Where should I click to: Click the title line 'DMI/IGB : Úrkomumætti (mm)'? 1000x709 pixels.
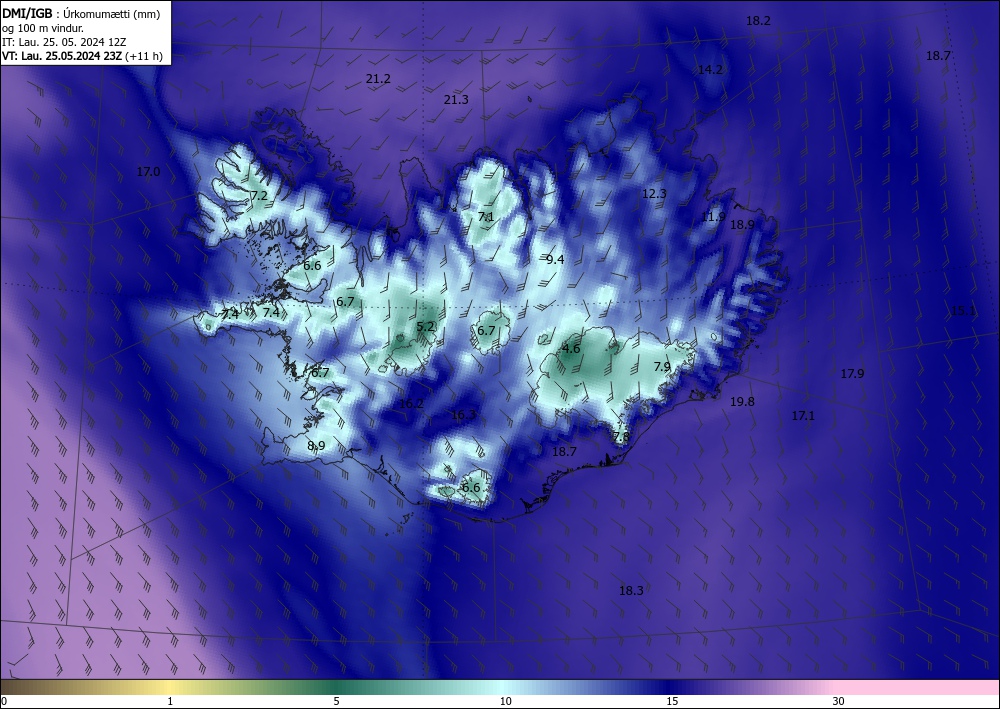coord(81,13)
